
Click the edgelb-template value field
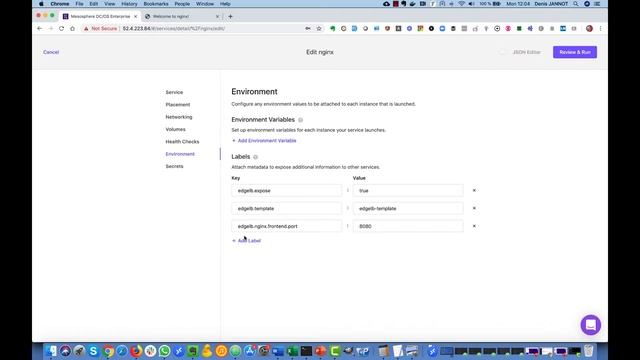[408, 208]
